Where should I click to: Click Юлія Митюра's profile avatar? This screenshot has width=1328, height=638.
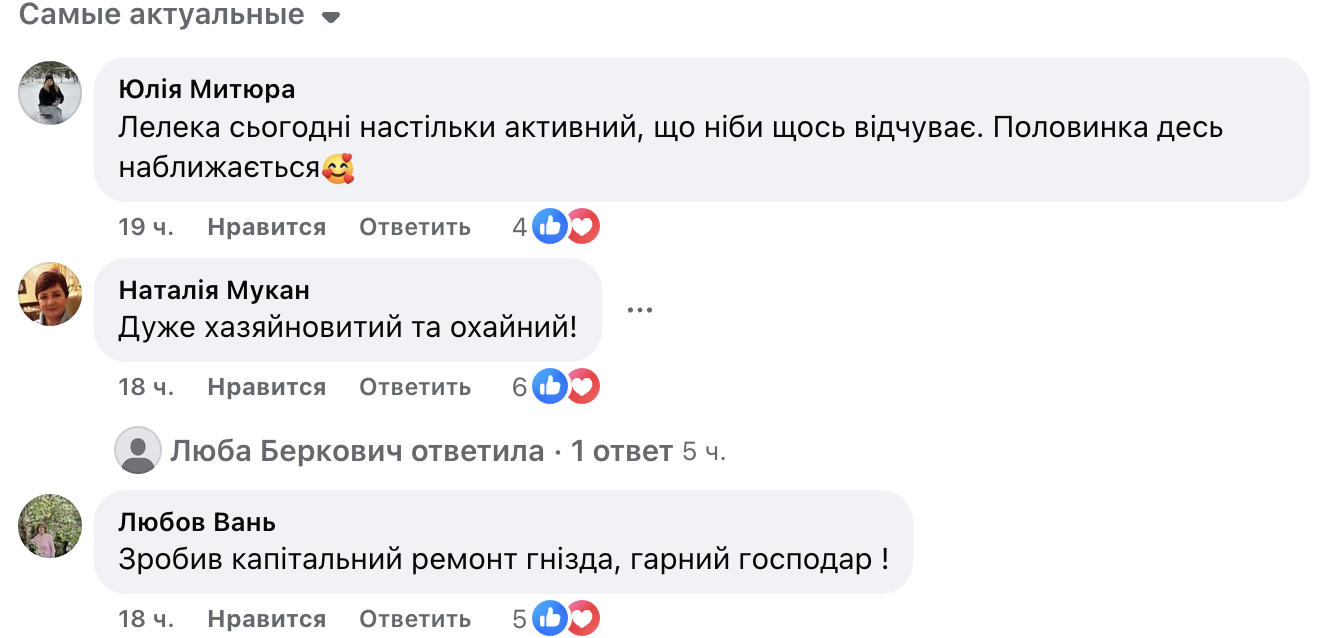pos(50,93)
